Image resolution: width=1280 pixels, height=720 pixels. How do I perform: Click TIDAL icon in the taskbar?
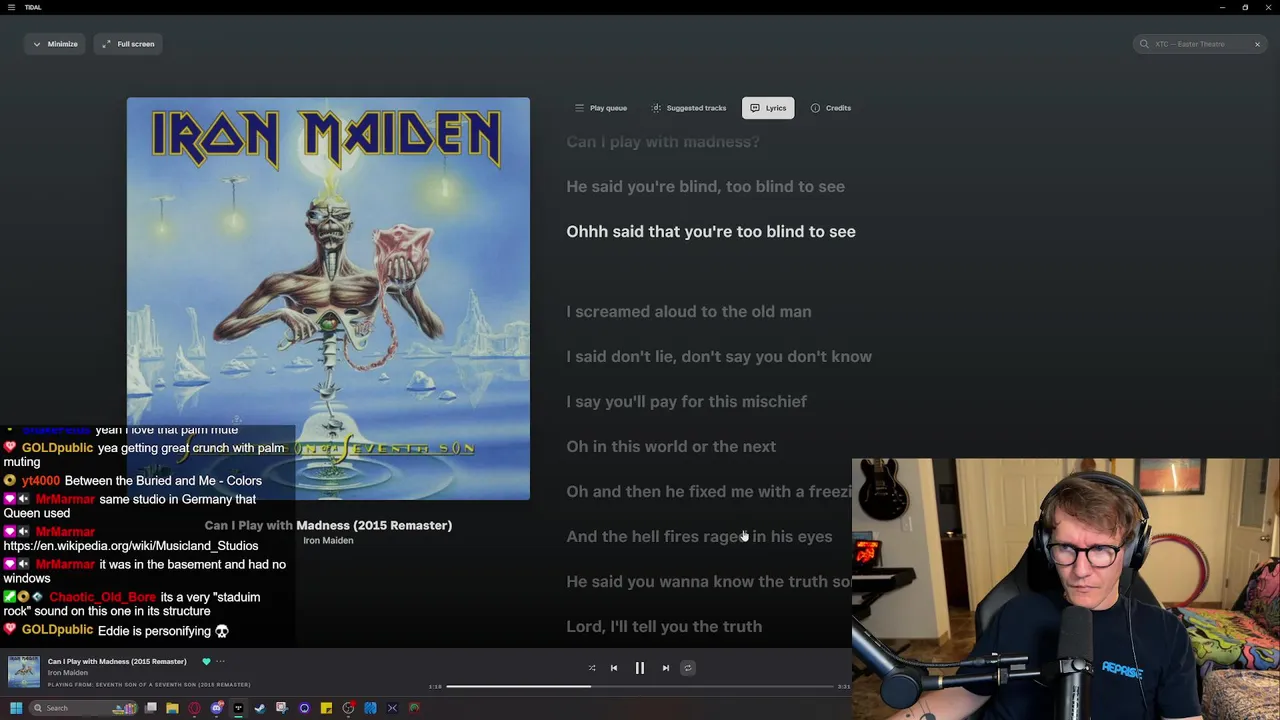tap(238, 708)
